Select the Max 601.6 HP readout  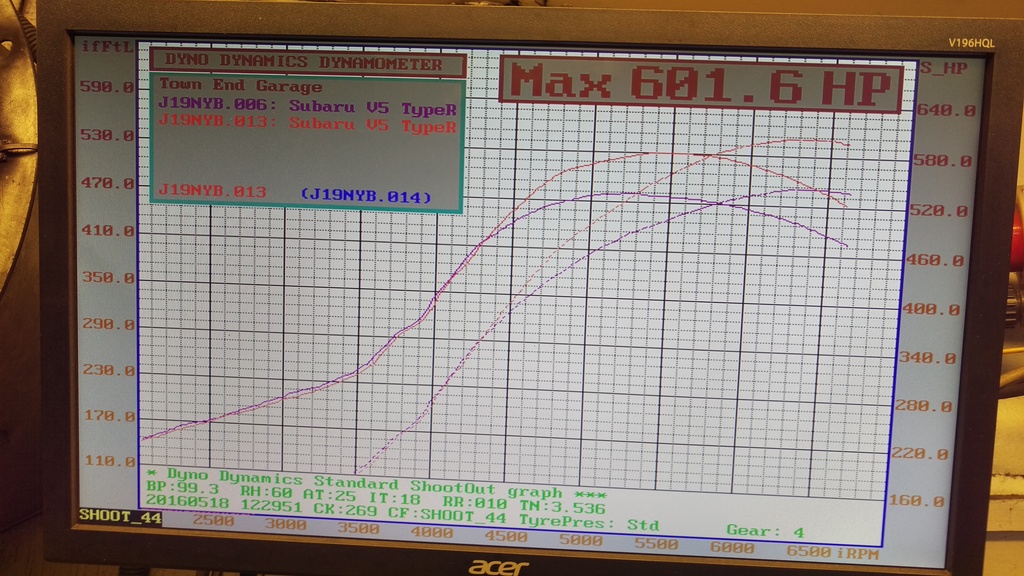click(x=701, y=83)
